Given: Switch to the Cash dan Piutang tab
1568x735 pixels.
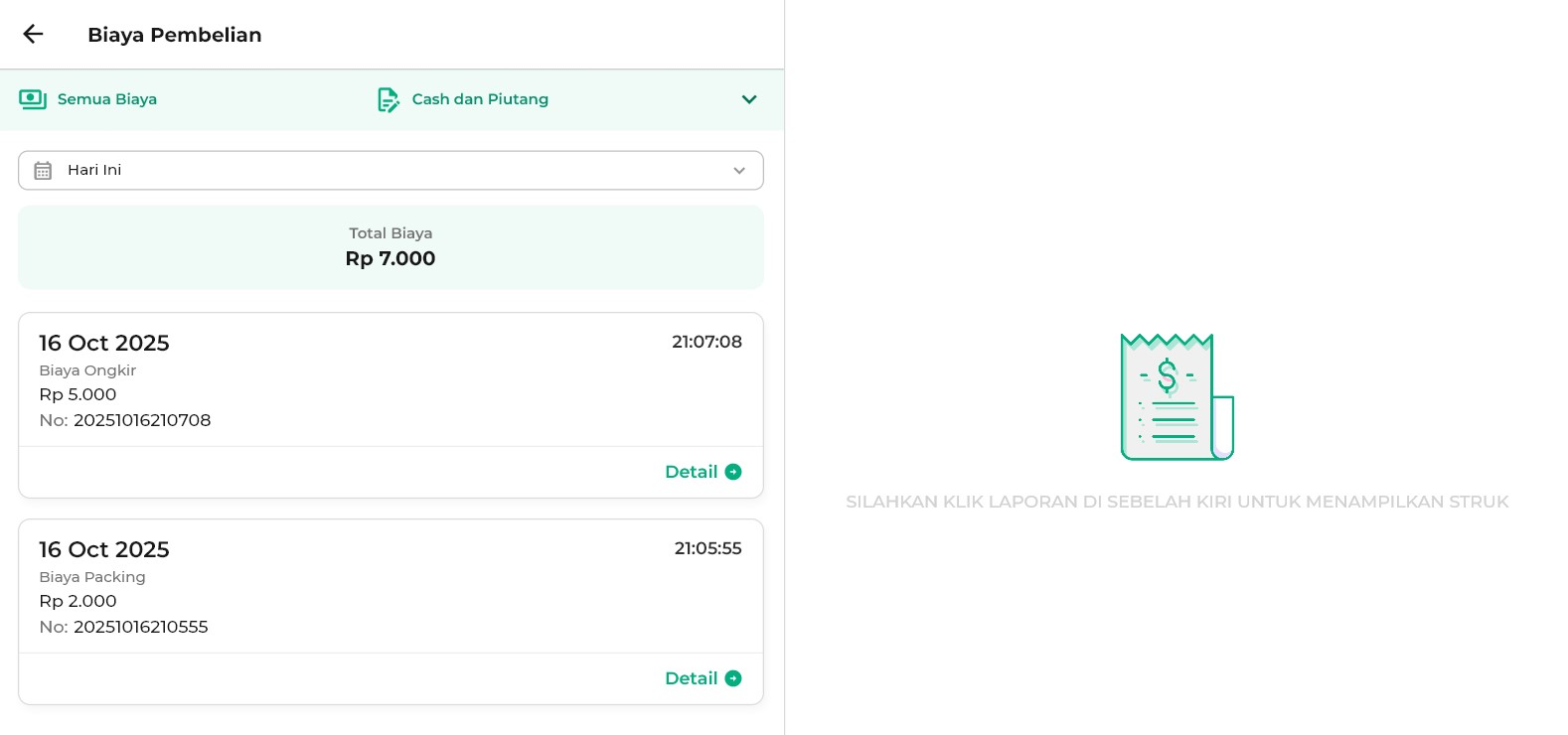Looking at the screenshot, I should click(x=480, y=99).
